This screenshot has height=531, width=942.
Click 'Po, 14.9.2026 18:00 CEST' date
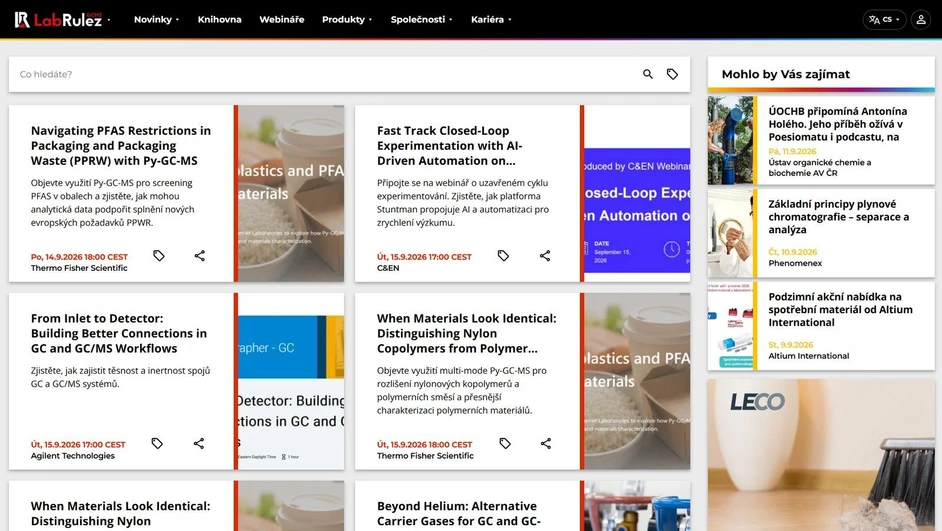click(x=79, y=256)
